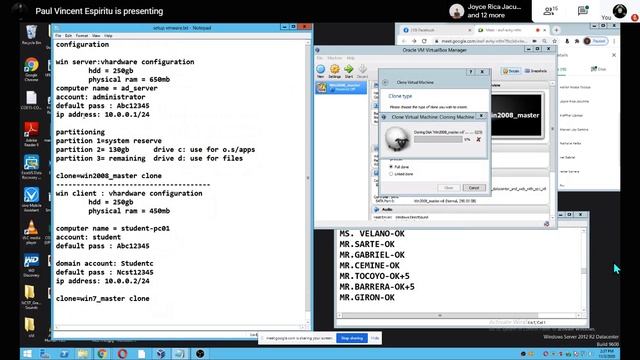Select the Full clone radio button
The image size is (640, 360).
coord(391,167)
